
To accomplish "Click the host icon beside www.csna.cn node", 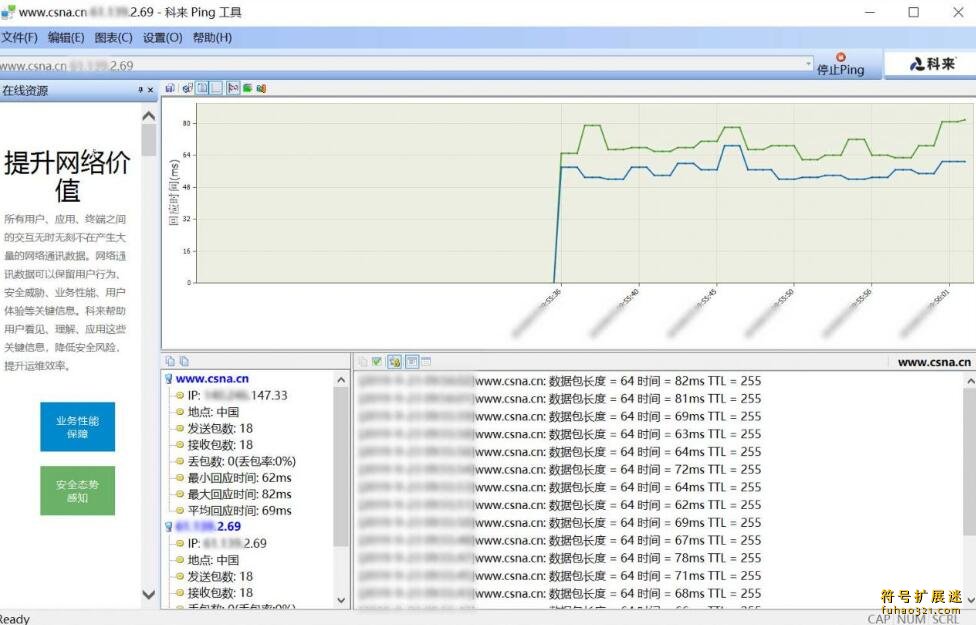I will (x=169, y=378).
